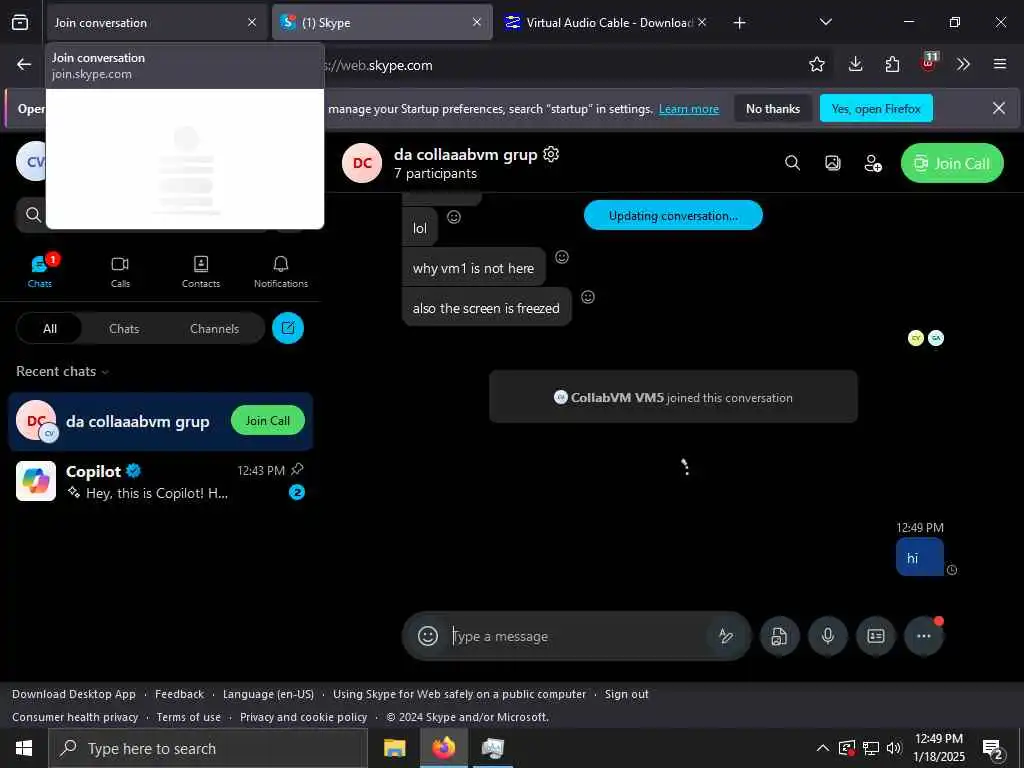Record a voice message with microphone
Viewport: 1024px width, 768px height.
coord(827,635)
